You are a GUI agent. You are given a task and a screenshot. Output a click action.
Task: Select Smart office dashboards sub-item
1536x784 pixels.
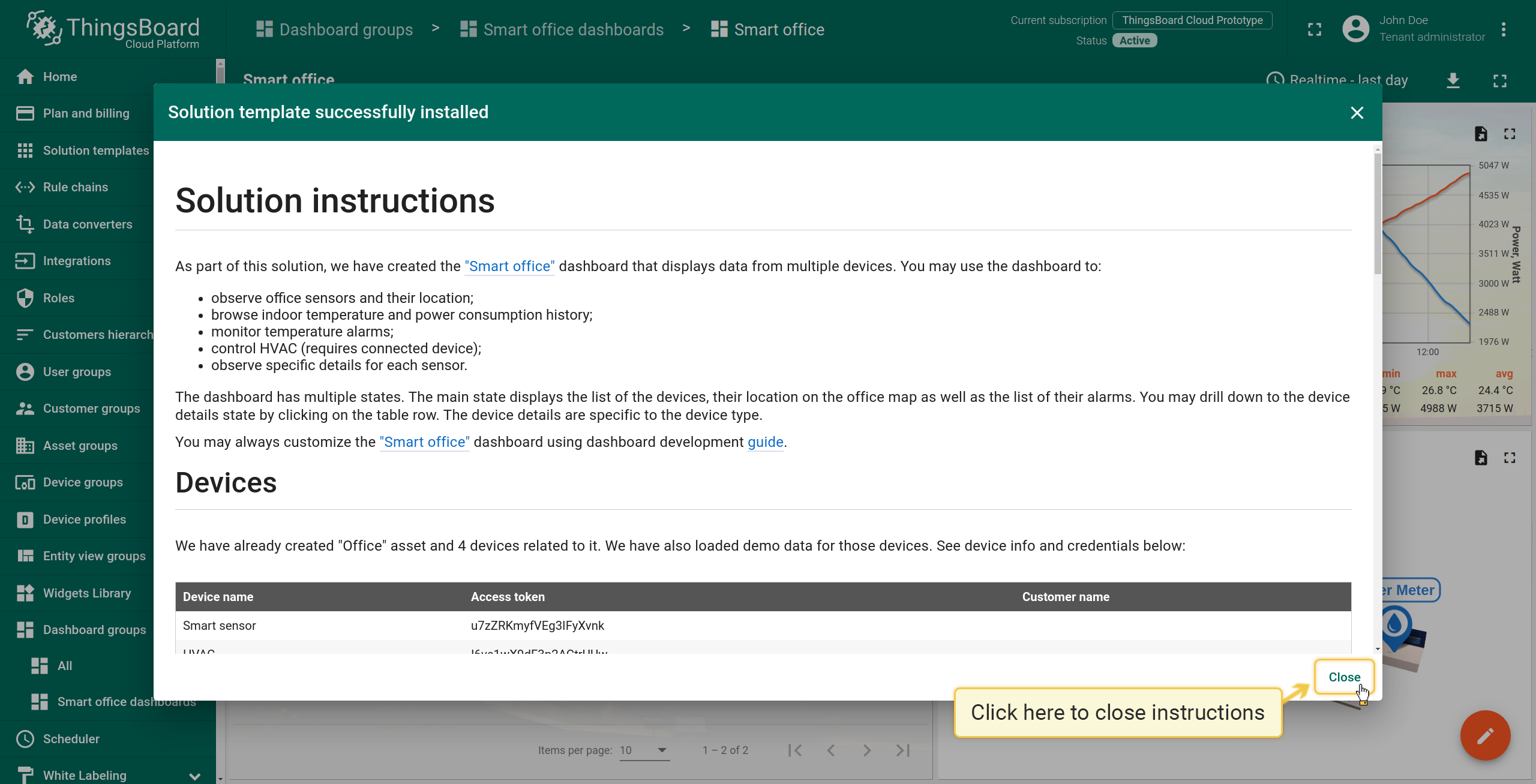pyautogui.click(x=108, y=702)
